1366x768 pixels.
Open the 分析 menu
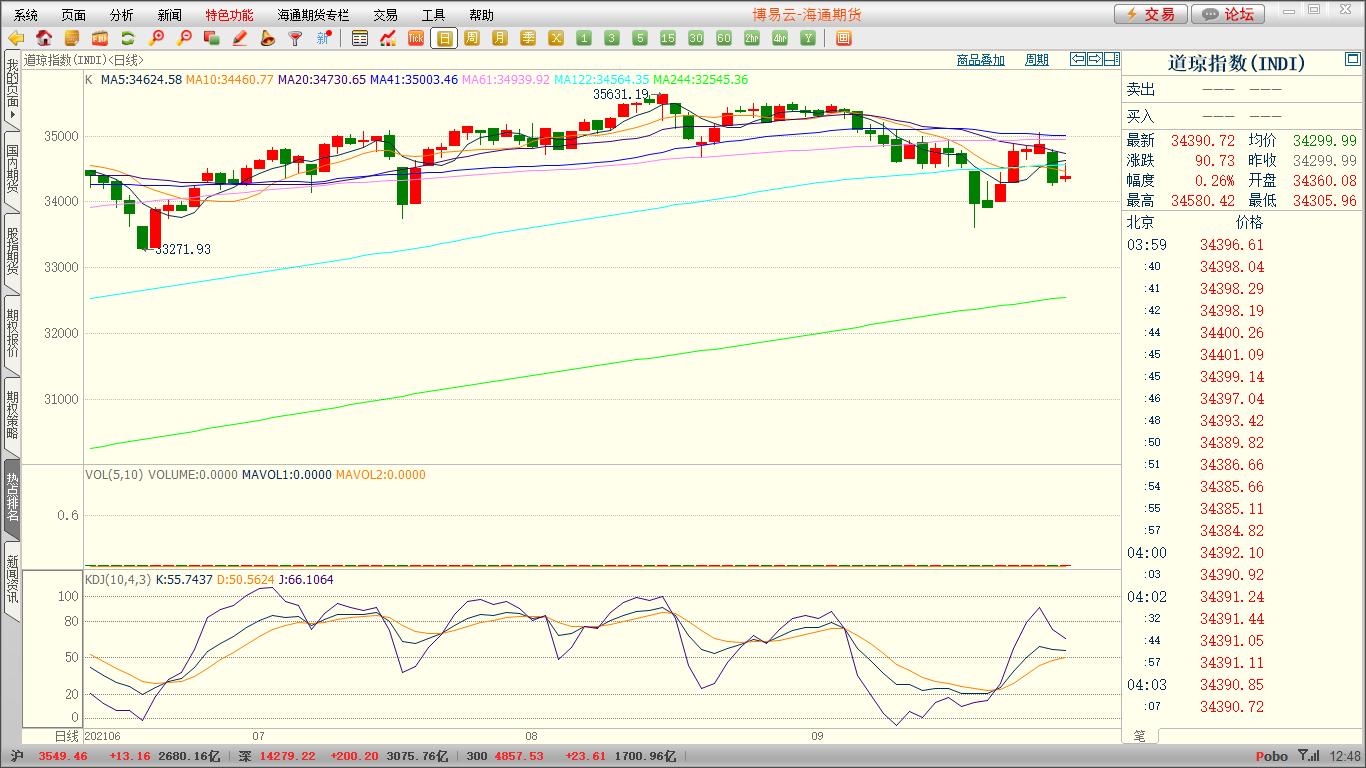(122, 15)
